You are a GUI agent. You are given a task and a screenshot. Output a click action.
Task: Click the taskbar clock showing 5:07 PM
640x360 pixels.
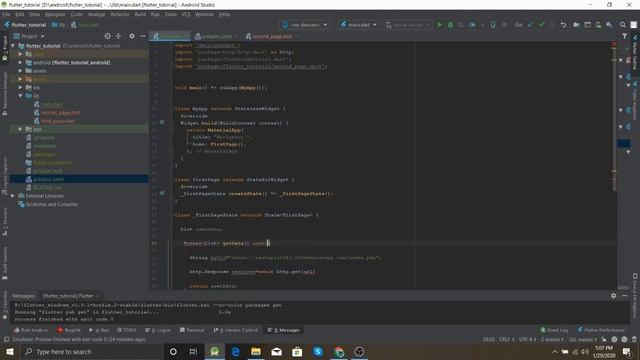coord(604,351)
